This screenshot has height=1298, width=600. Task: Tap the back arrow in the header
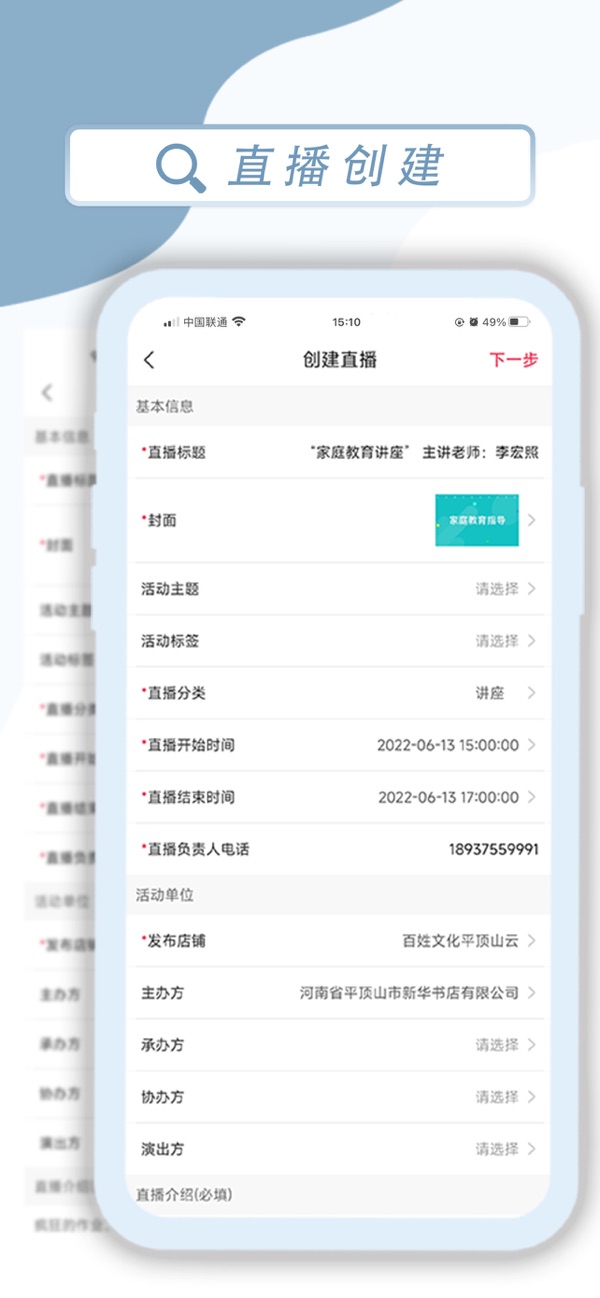pyautogui.click(x=150, y=360)
